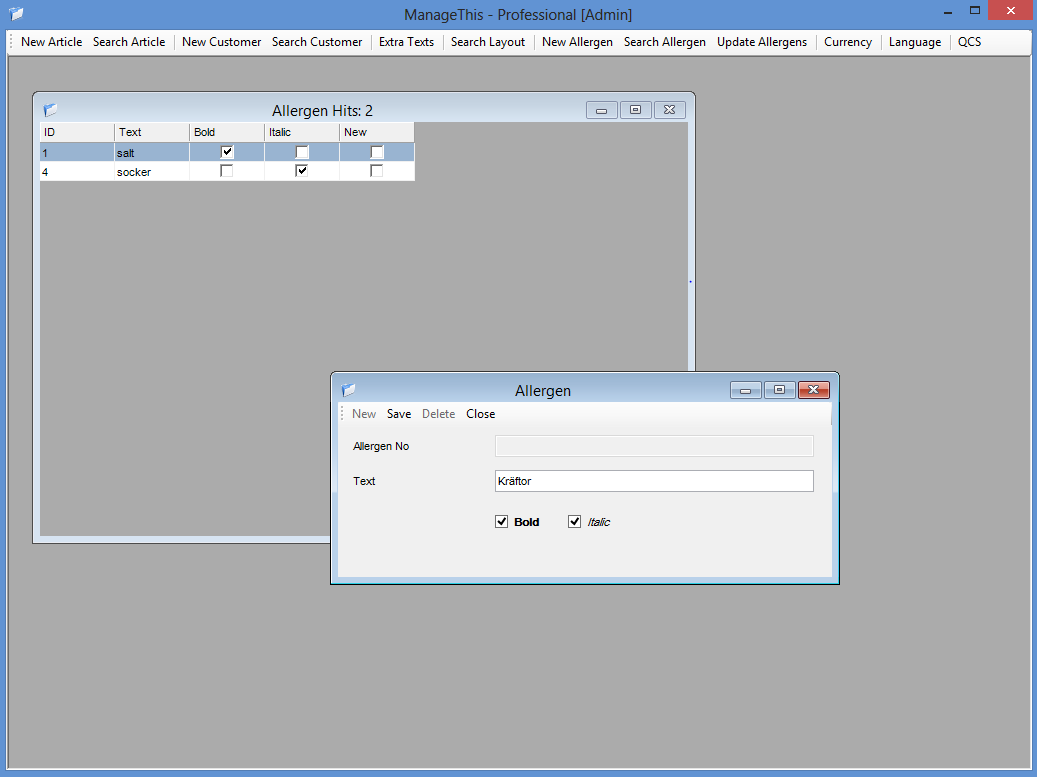The height and width of the screenshot is (777, 1037).
Task: Click the Allergen dialog window icon
Action: coord(348,390)
